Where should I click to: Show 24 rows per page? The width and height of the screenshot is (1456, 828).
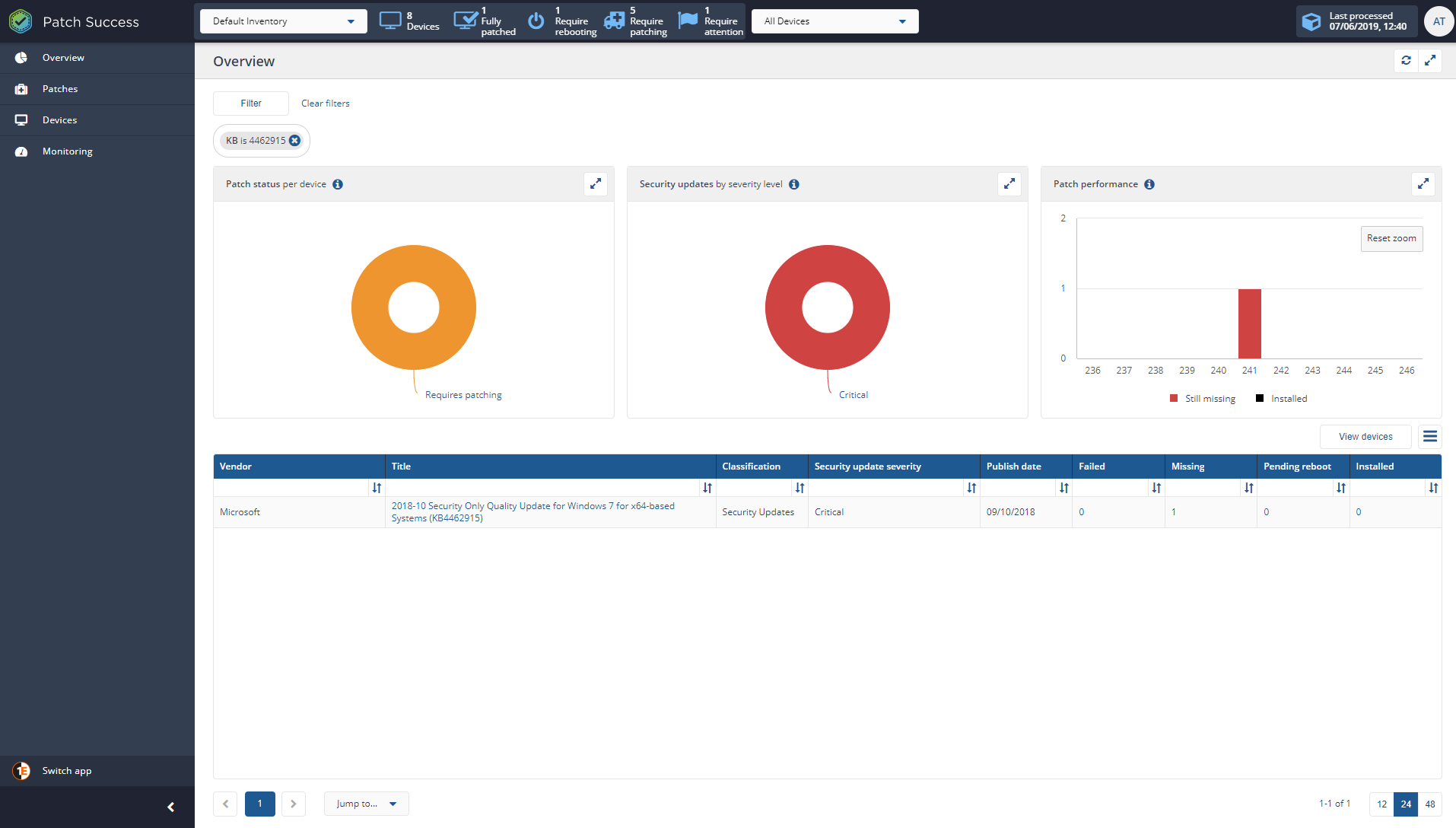[x=1406, y=804]
